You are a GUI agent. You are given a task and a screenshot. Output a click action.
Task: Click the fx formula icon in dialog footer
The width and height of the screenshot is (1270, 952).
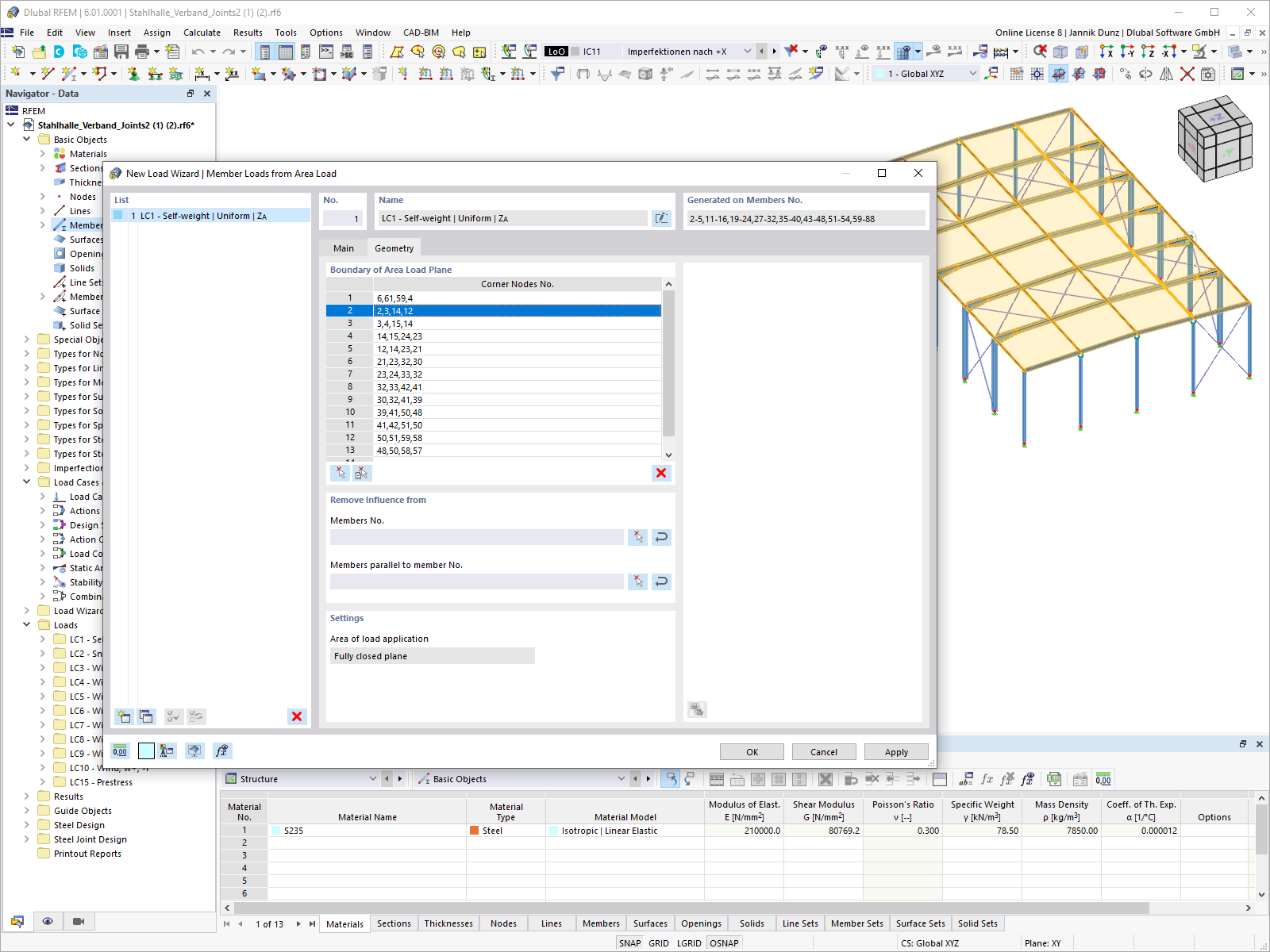click(x=222, y=750)
